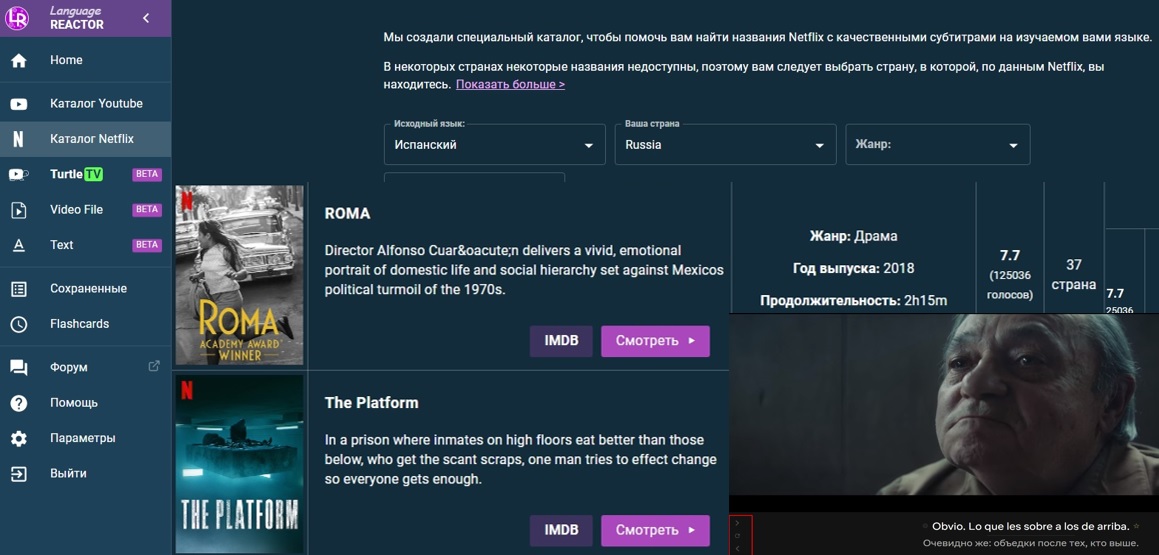
Task: Open the Text section in the sidebar
Action: tap(86, 245)
